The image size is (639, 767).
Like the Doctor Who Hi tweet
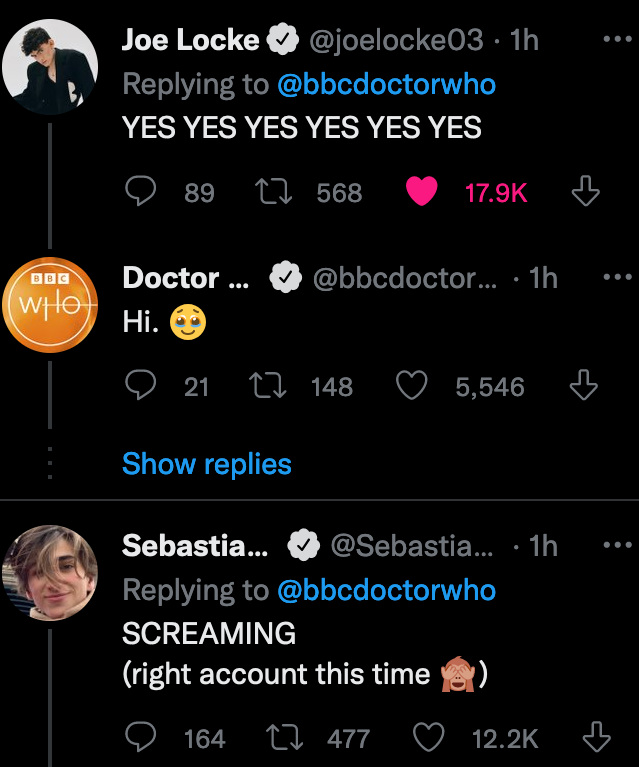point(412,386)
